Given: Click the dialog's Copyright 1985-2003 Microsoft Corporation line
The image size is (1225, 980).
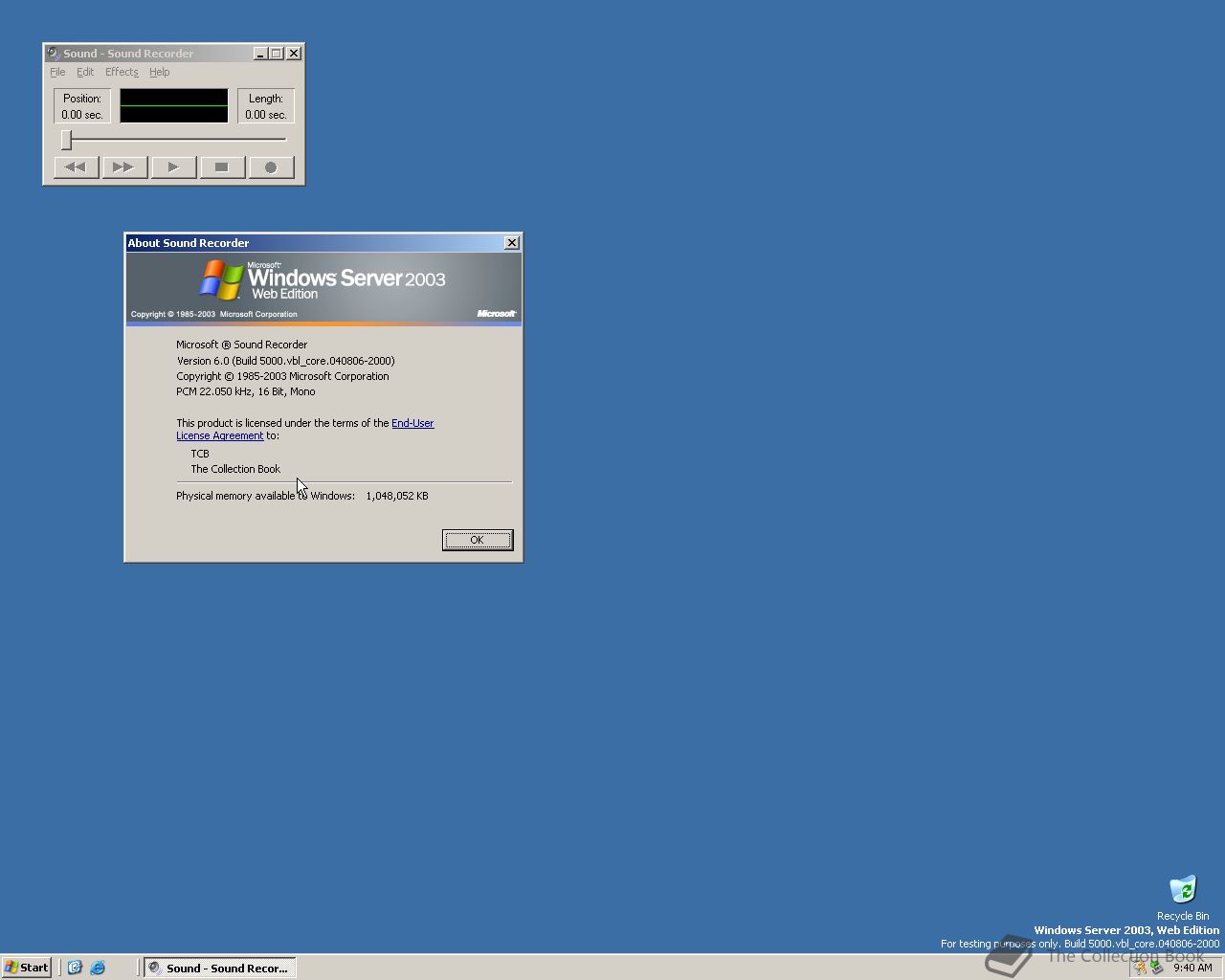Looking at the screenshot, I should click(x=282, y=376).
